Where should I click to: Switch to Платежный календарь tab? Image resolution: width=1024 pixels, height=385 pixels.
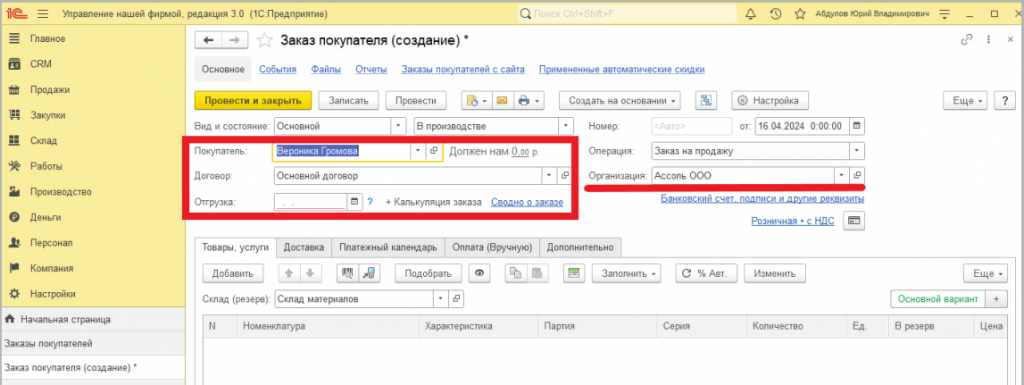388,247
